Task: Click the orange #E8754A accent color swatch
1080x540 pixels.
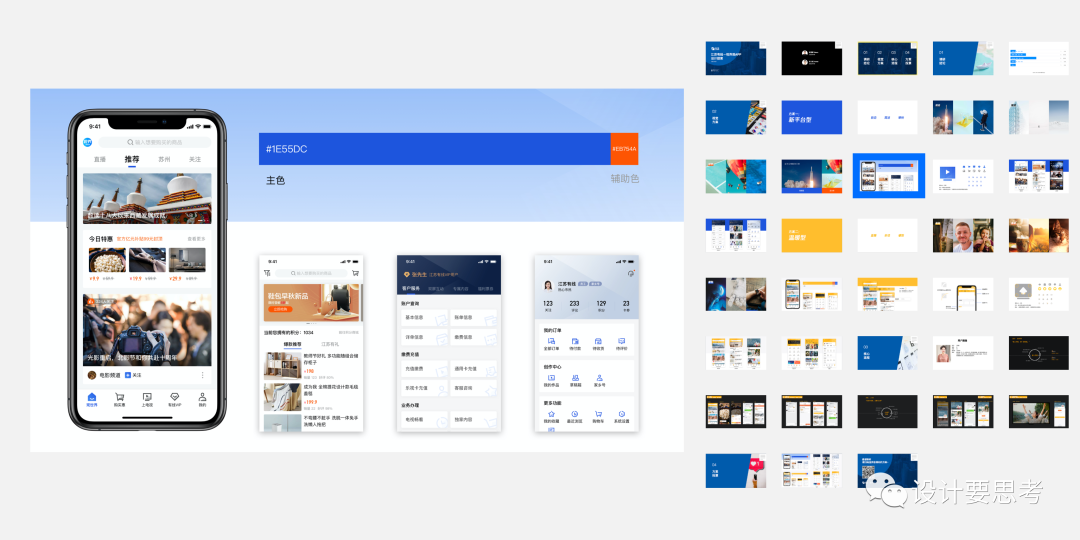Action: click(624, 149)
